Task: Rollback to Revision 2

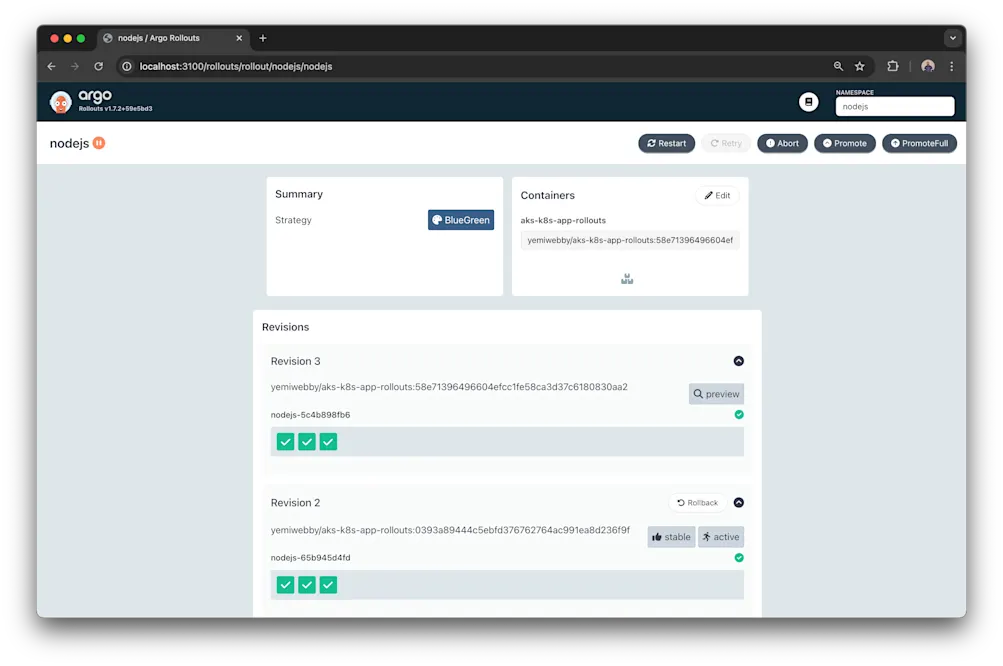Action: [x=697, y=503]
